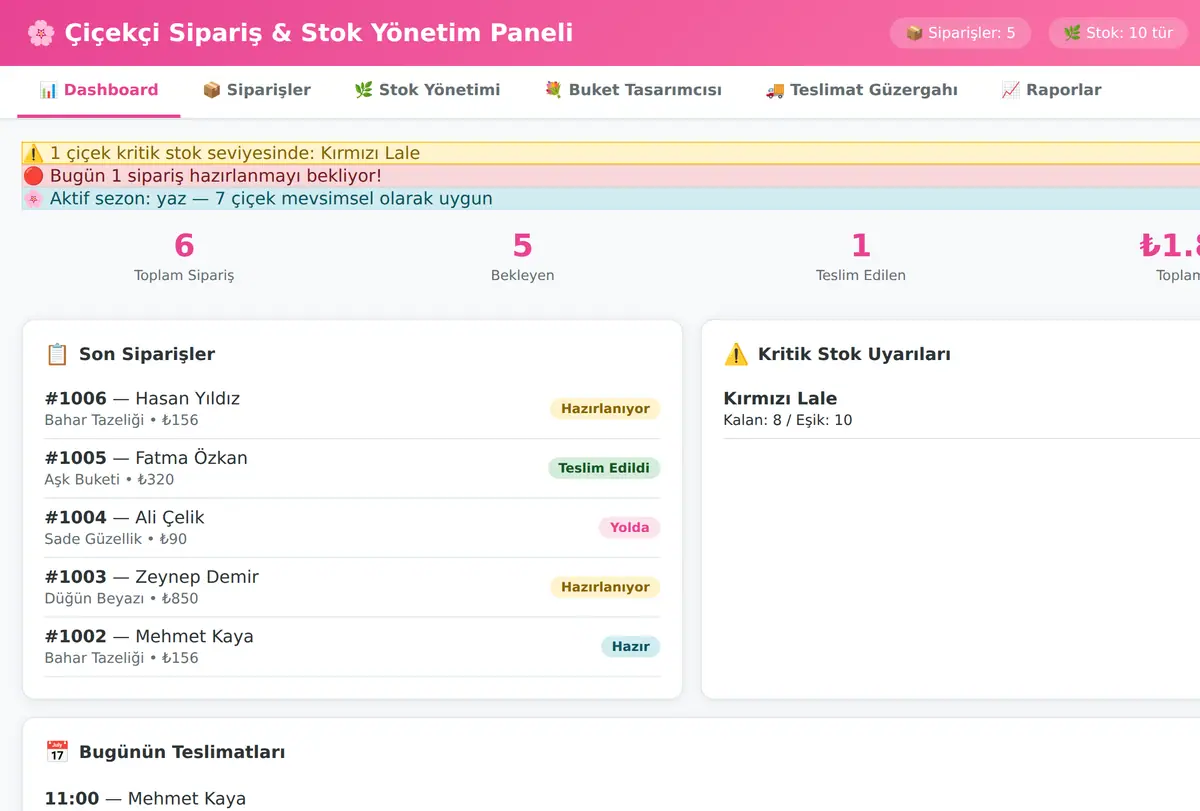Click the Teslim Edildi badge on order #1005
The image size is (1200, 811).
click(x=604, y=468)
